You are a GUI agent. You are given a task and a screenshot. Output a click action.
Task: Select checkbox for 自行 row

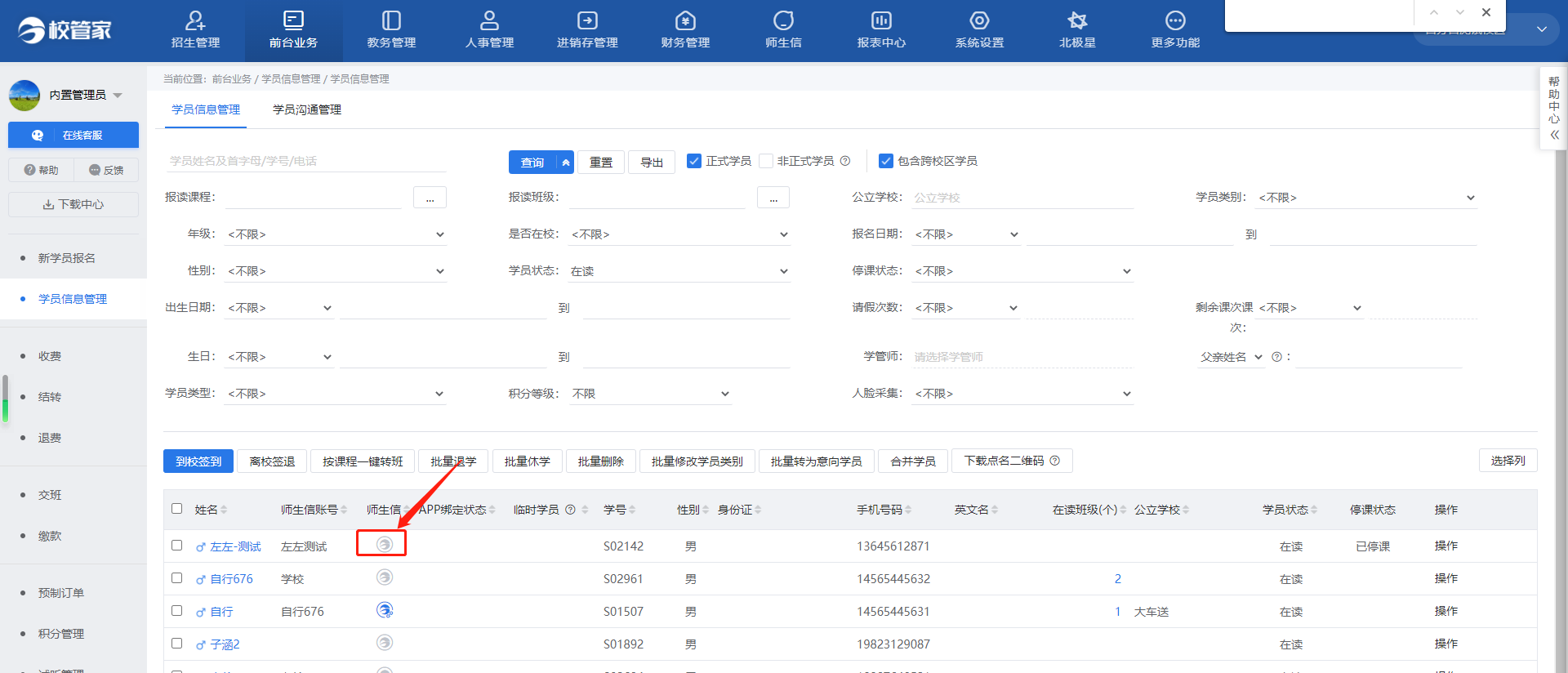(x=177, y=610)
